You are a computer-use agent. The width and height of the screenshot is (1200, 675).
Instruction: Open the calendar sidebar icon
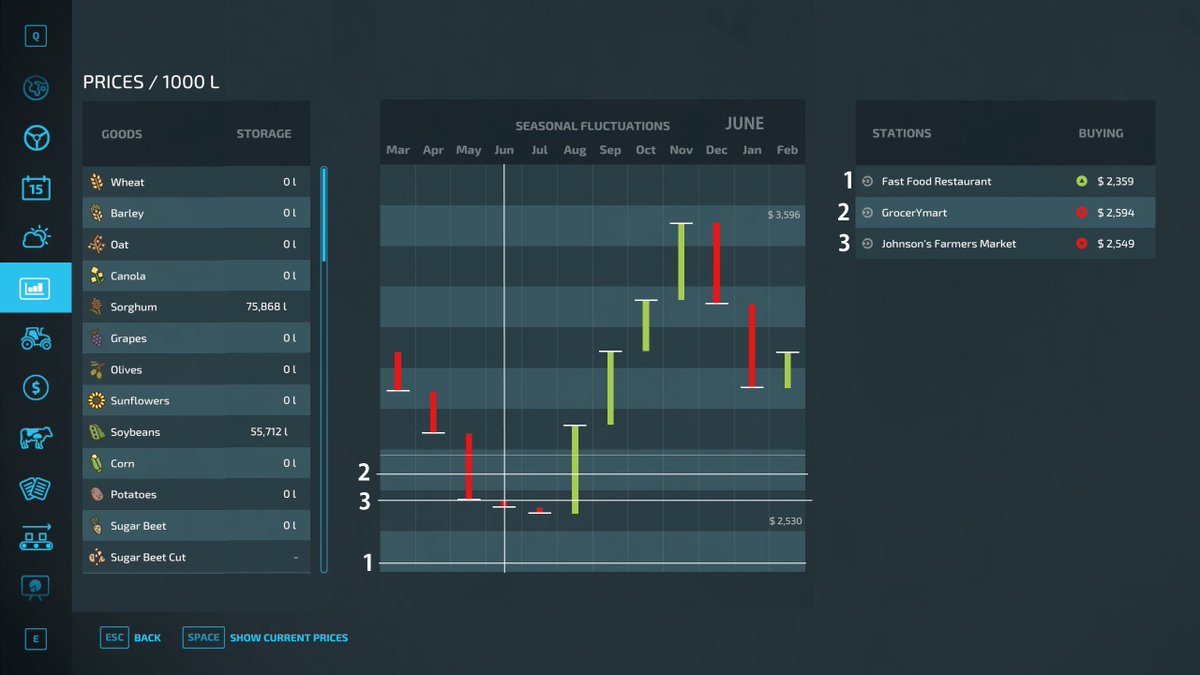(36, 187)
